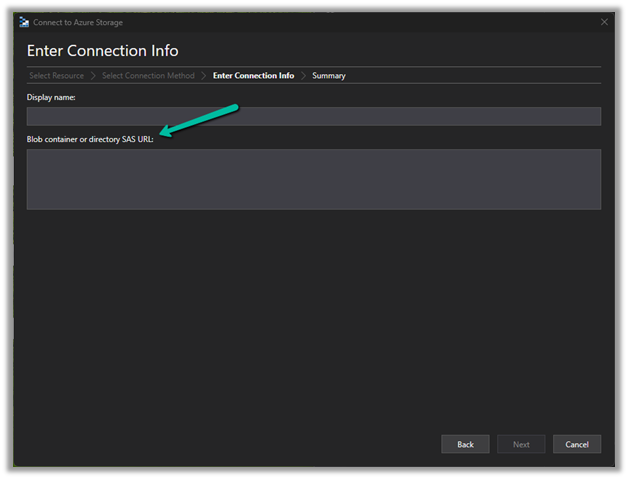
Task: Click the green arrow annotation
Action: (x=198, y=119)
